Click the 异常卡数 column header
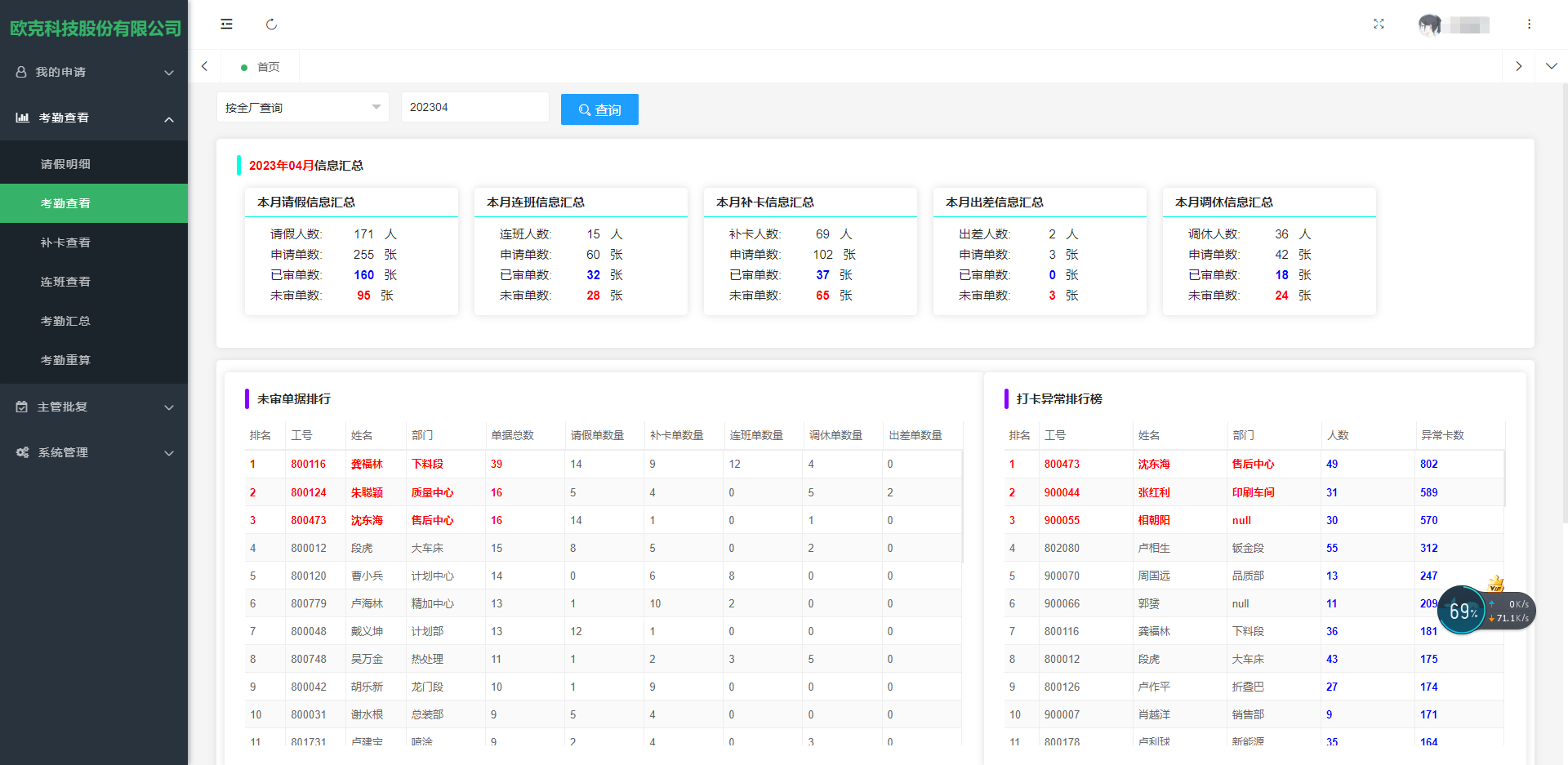 click(1442, 435)
